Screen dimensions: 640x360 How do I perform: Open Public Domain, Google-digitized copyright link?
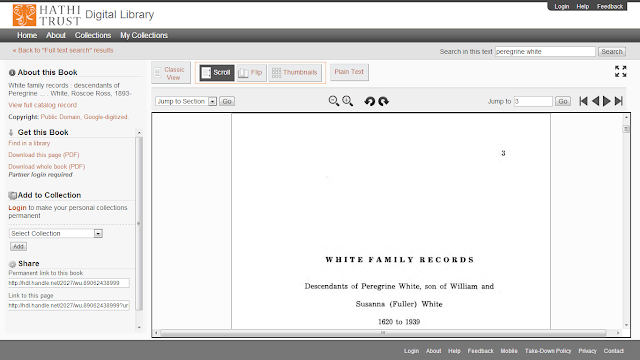point(84,117)
